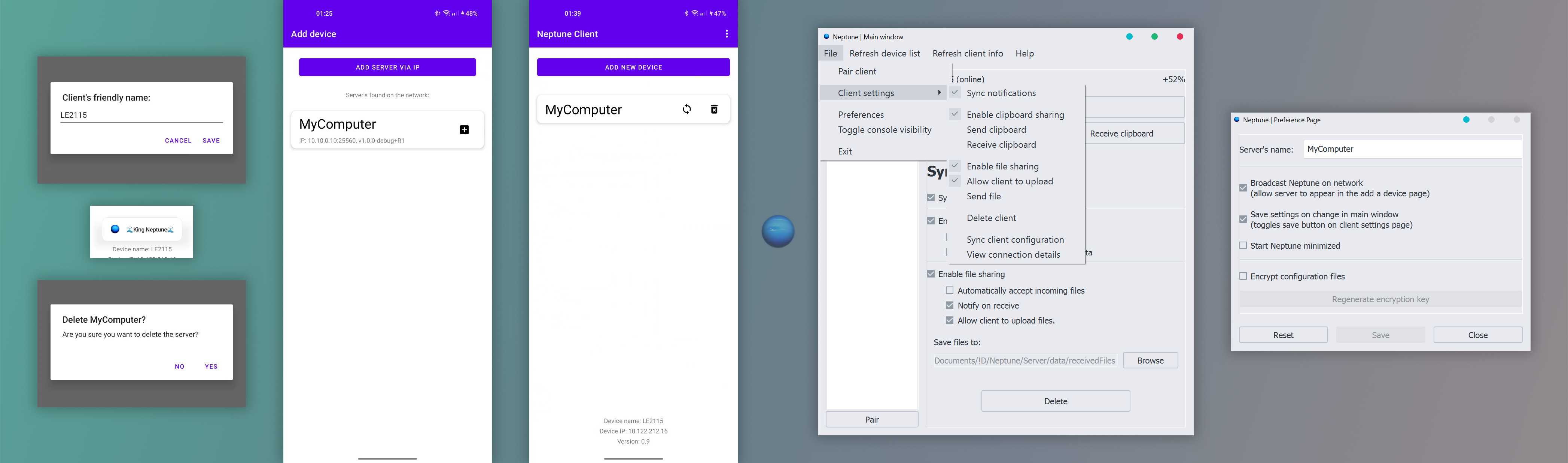Enable Start Neptune minimized
The image size is (1568, 463).
pos(1243,246)
